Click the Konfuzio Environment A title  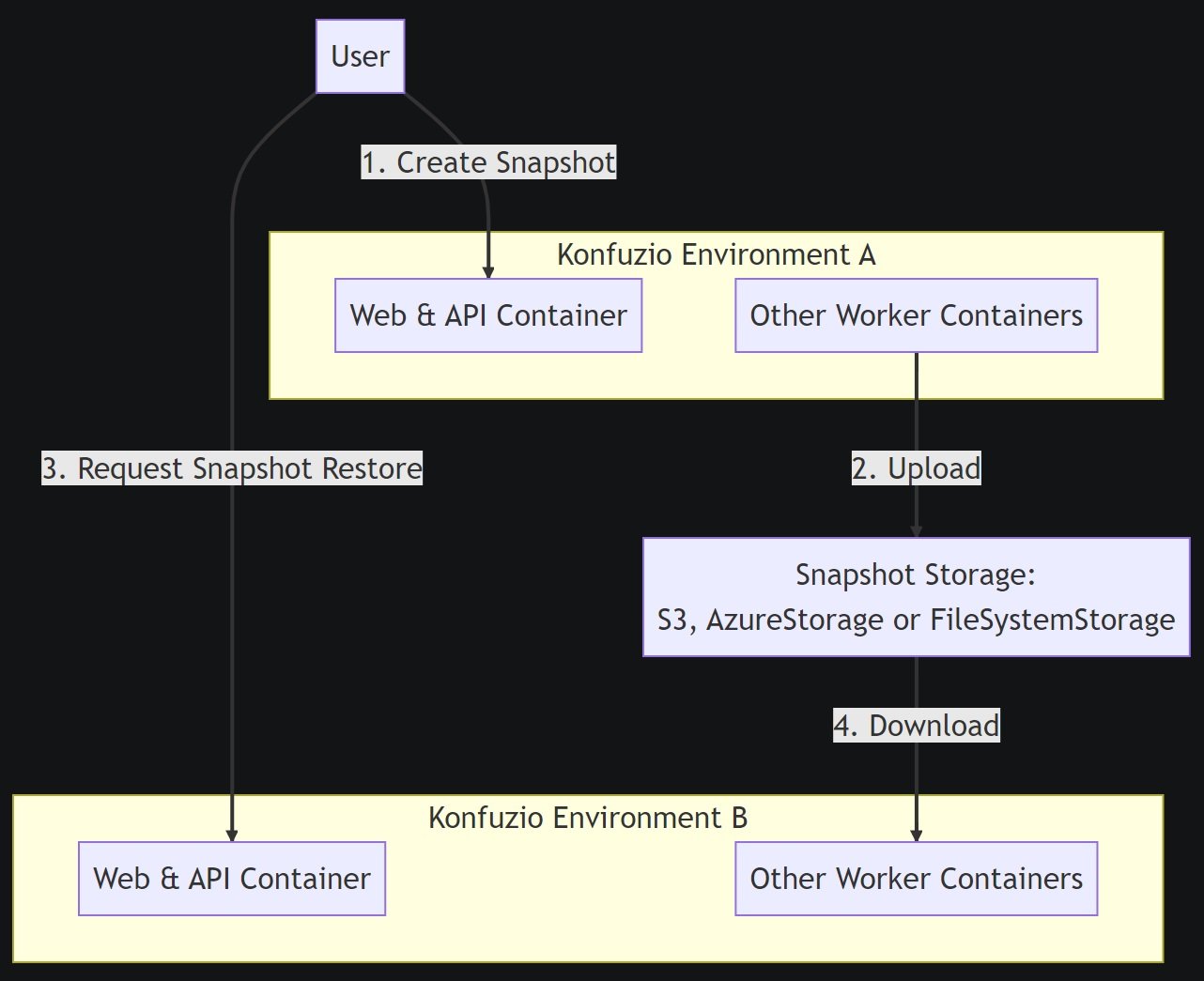(716, 254)
